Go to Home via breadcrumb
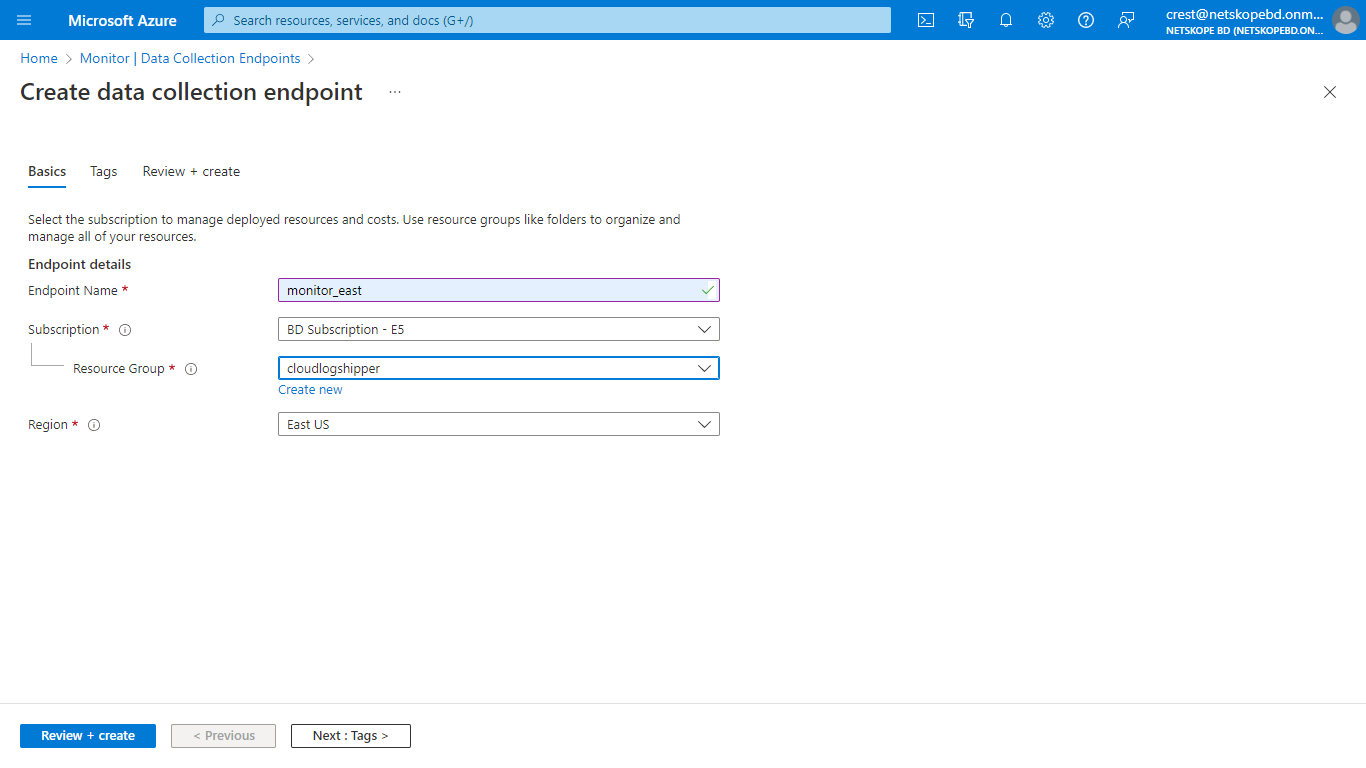 (x=38, y=58)
